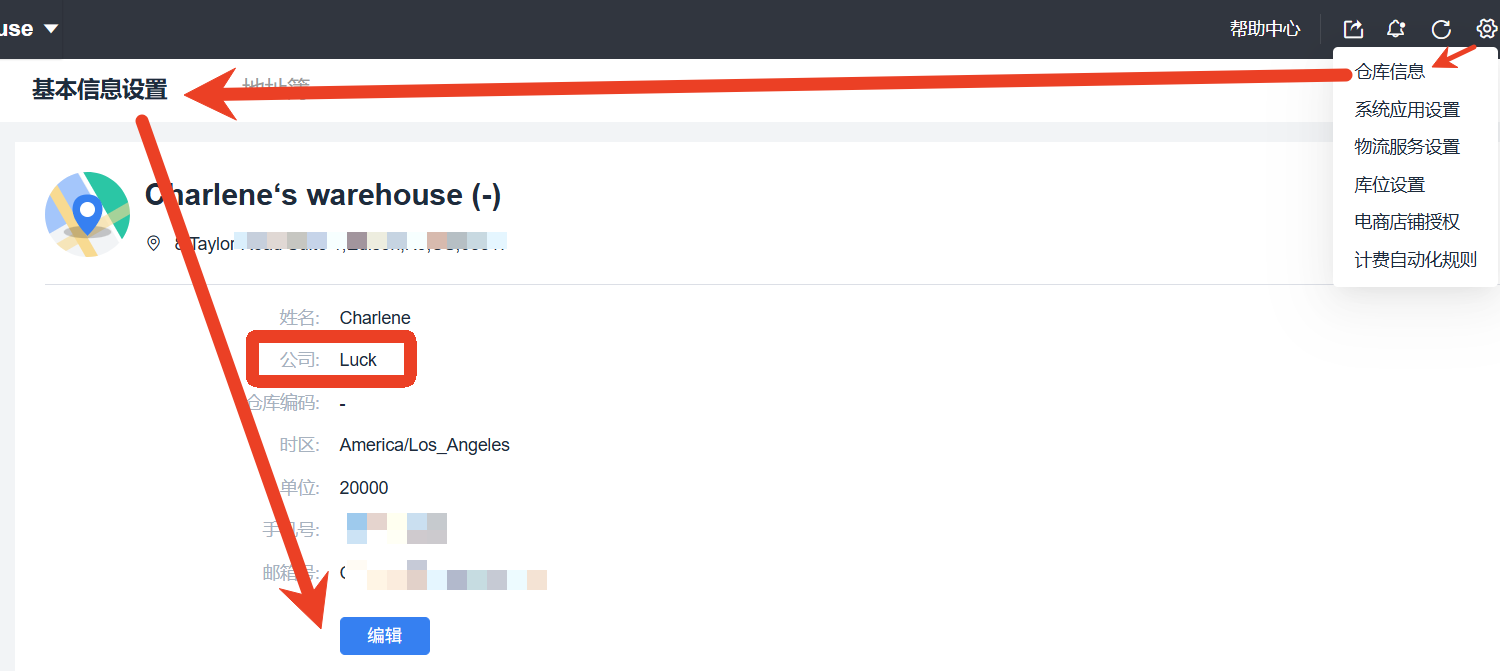Expand the warehouse switcher dropdown arrow
This screenshot has height=671, width=1500.
click(51, 29)
